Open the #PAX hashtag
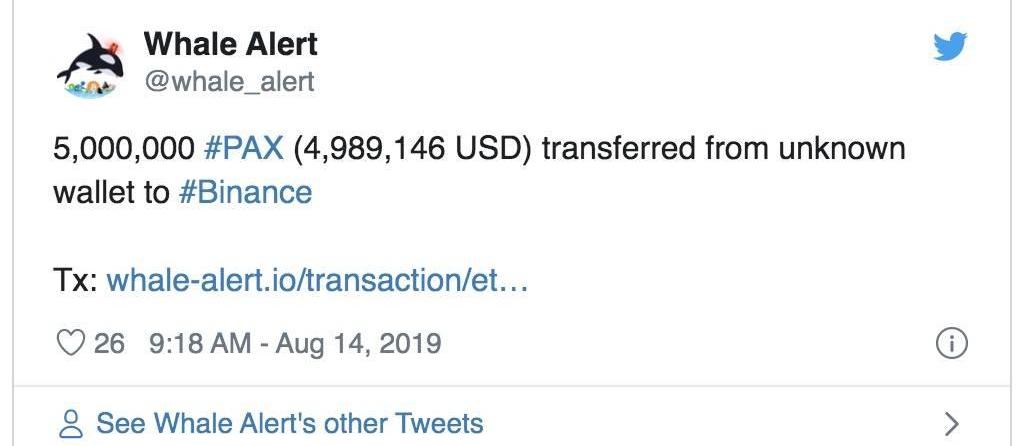This screenshot has height=446, width=1020. [x=243, y=148]
